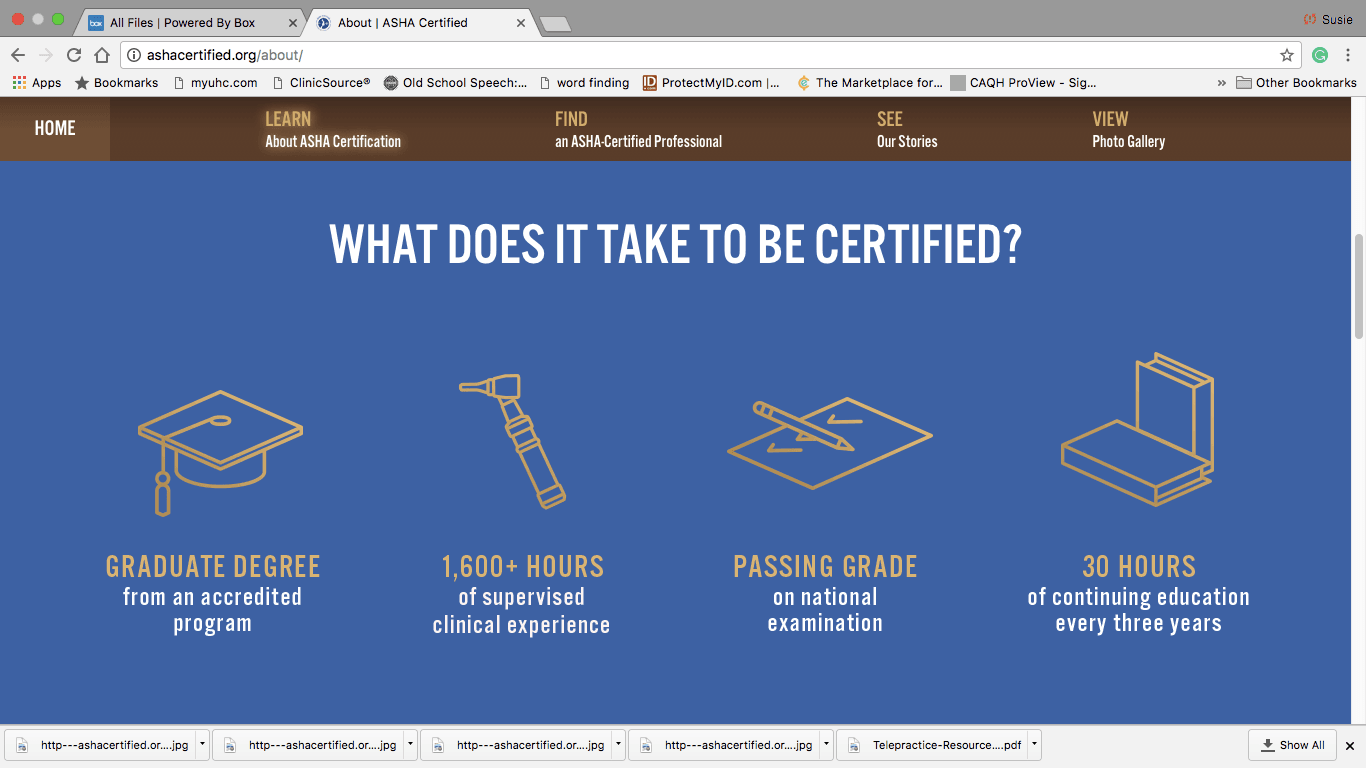Open the Bookmarks star folder

(x=116, y=83)
